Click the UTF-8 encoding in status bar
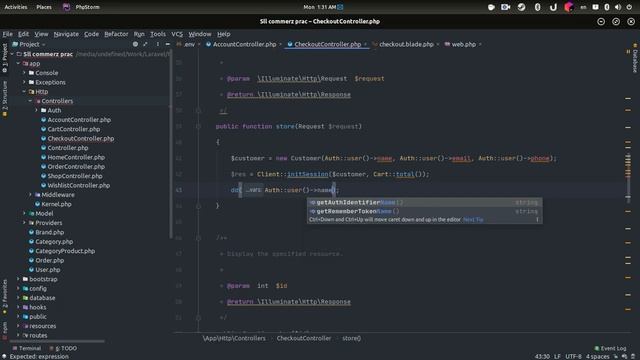Viewport: 640px width, 360px height. point(573,356)
